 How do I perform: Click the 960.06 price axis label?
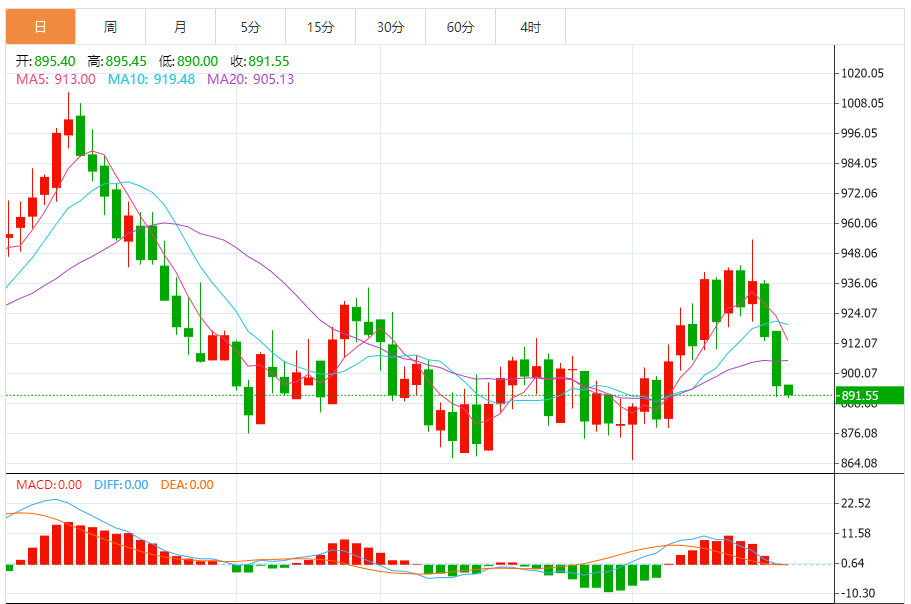pyautogui.click(x=859, y=223)
